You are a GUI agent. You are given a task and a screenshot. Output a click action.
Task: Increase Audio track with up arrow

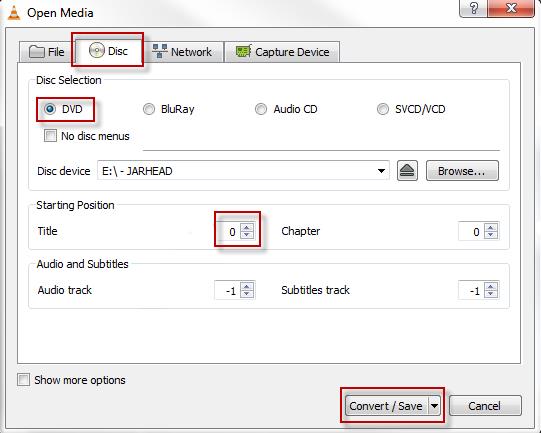247,286
